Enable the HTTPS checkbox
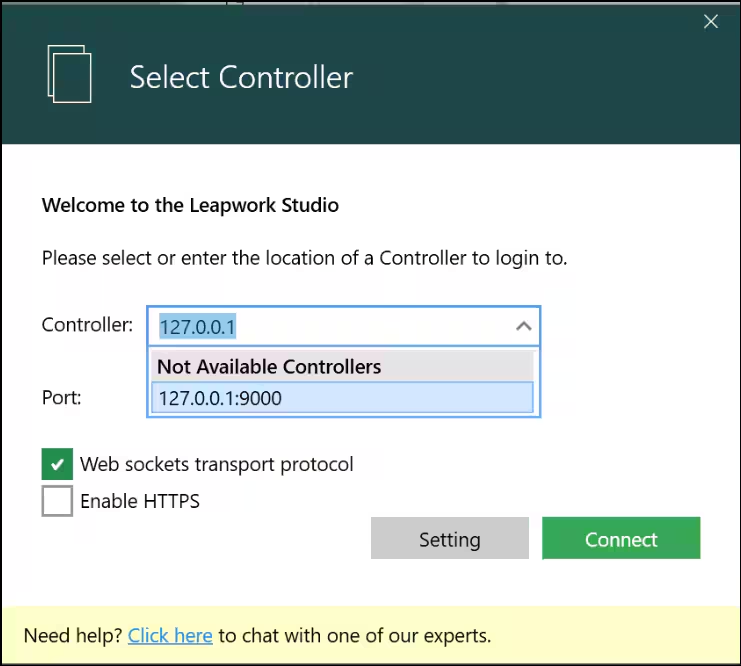Image resolution: width=741 pixels, height=666 pixels. click(57, 501)
